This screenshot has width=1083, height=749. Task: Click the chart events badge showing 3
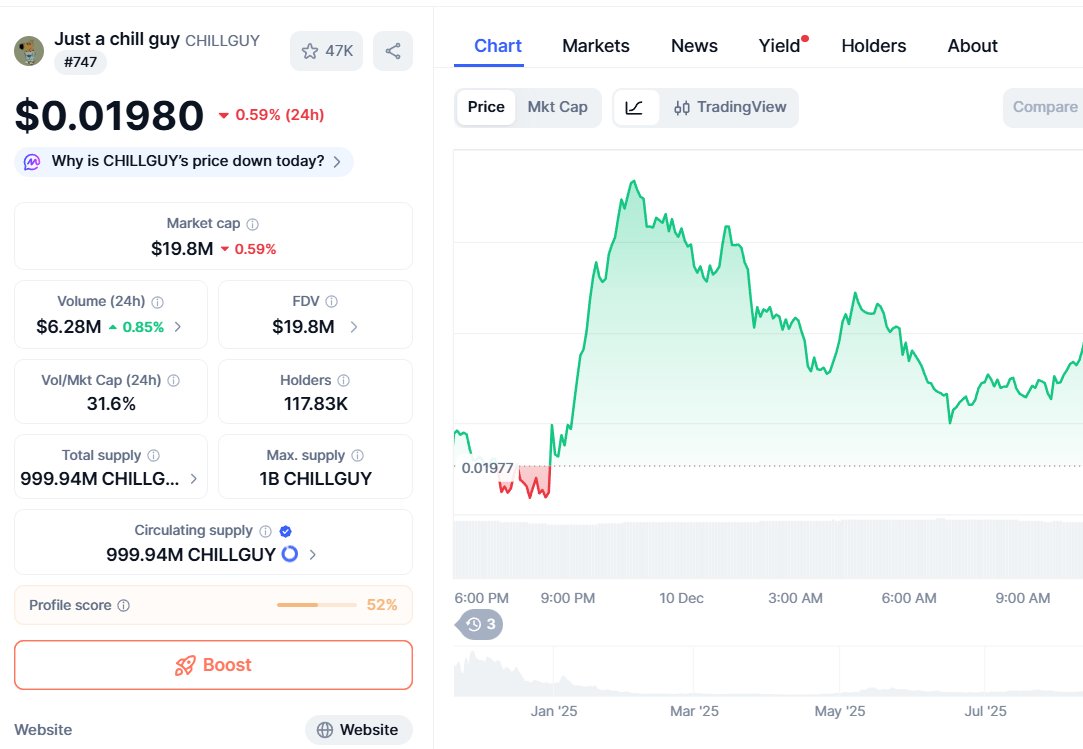coord(481,625)
